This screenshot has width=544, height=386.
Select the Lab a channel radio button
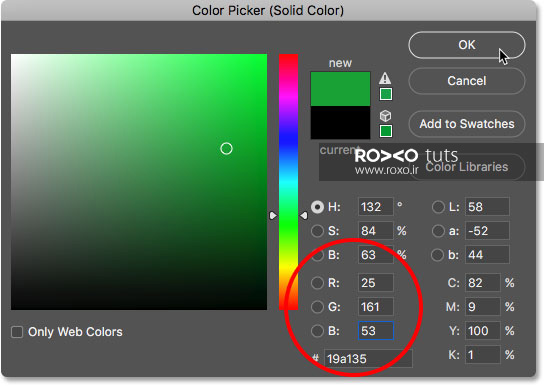pyautogui.click(x=438, y=231)
